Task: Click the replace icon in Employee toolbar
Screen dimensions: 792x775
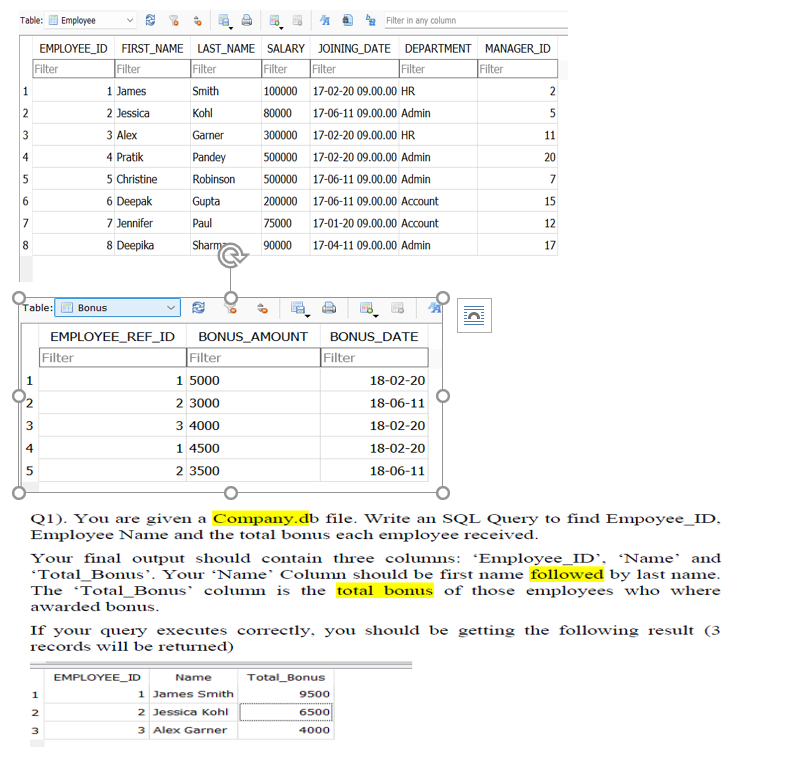Action: click(370, 20)
